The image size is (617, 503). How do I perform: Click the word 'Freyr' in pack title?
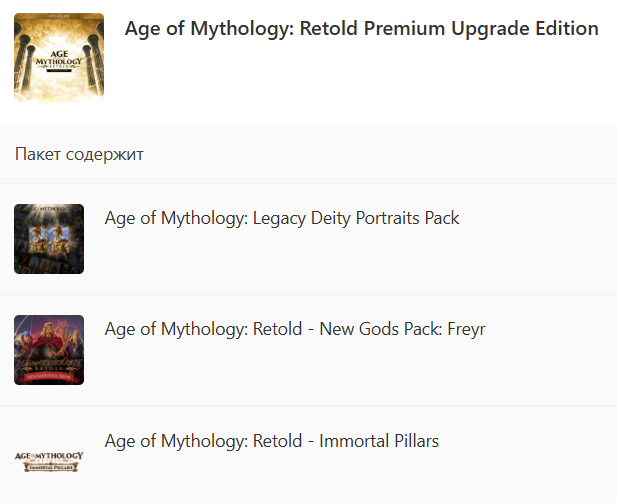pyautogui.click(x=466, y=329)
